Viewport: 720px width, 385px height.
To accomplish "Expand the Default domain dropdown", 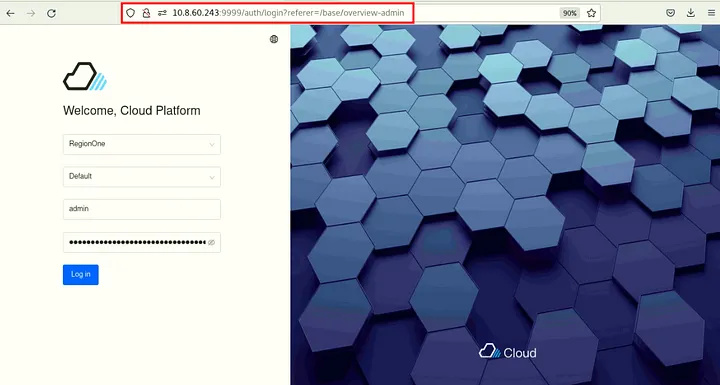I will [x=142, y=177].
